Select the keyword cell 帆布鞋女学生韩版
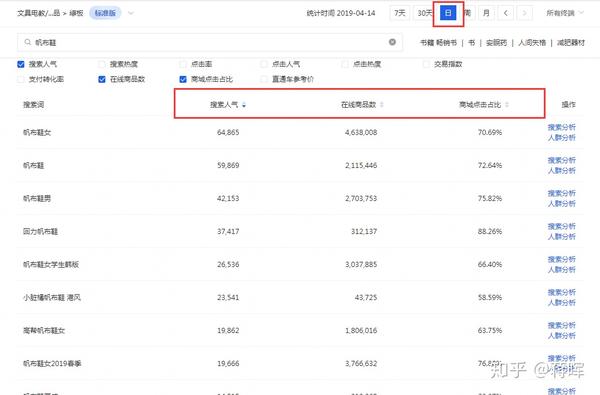 (51, 264)
